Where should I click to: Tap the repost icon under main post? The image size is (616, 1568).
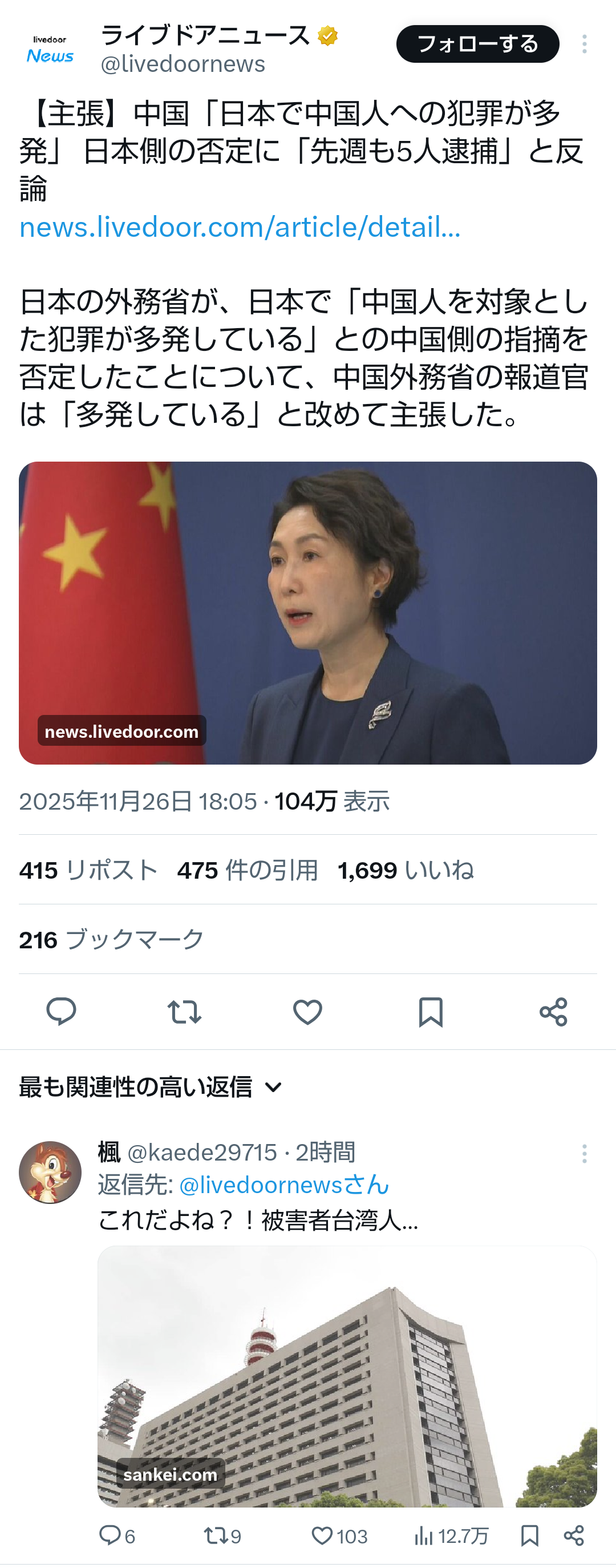[x=184, y=1012]
